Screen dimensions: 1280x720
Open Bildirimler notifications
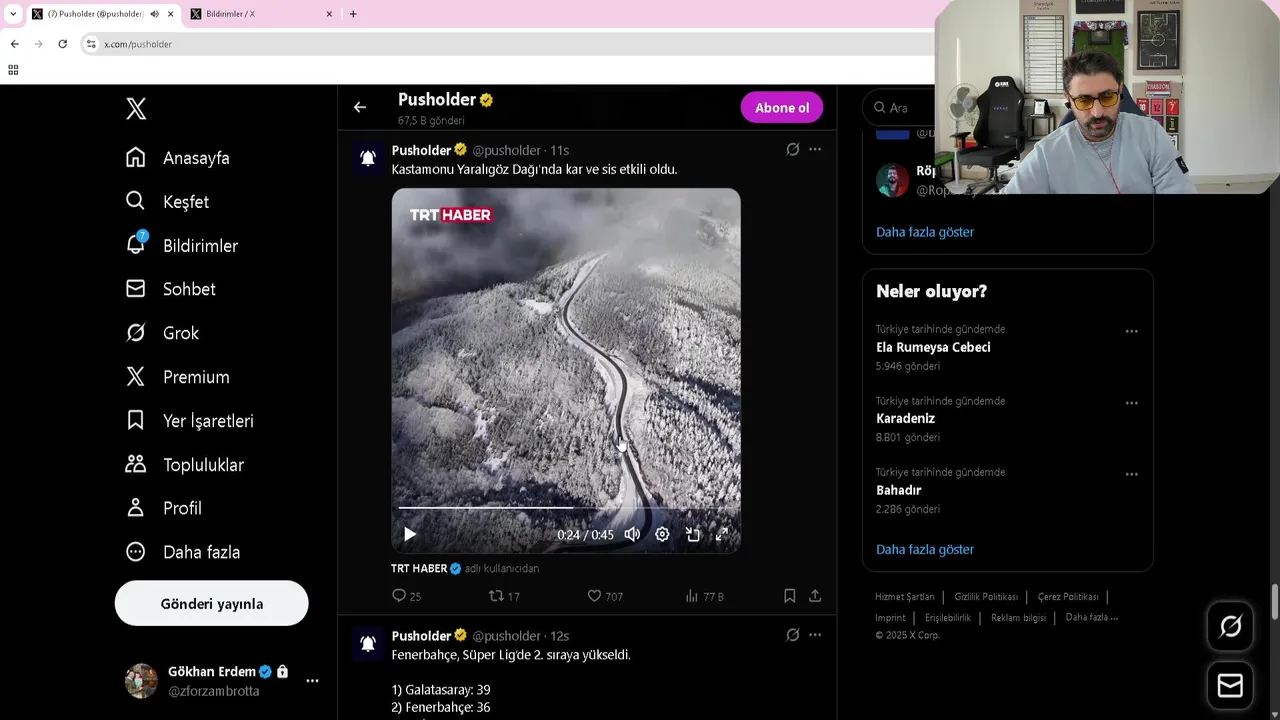pyautogui.click(x=182, y=246)
